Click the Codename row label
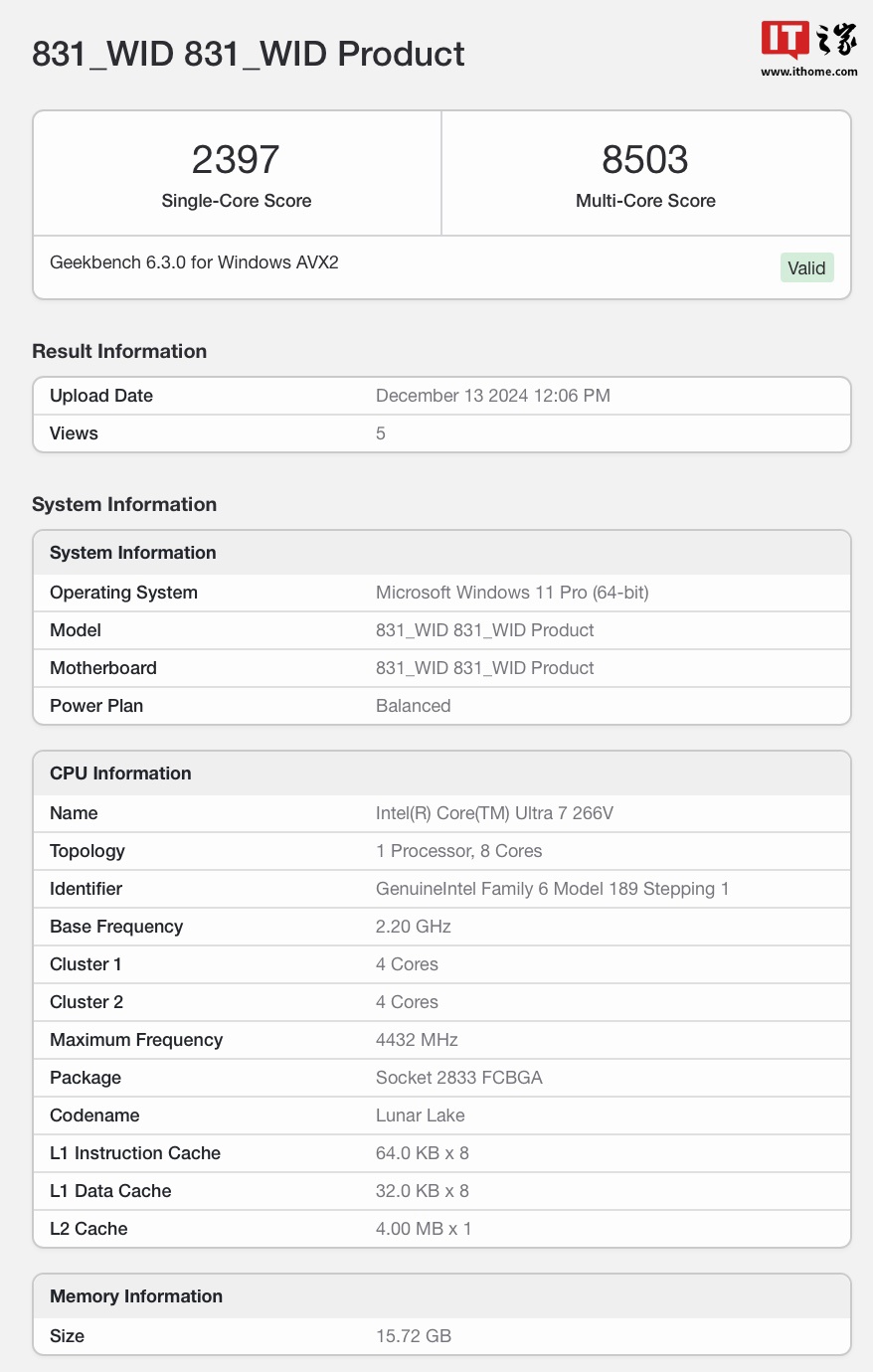 [x=94, y=1115]
